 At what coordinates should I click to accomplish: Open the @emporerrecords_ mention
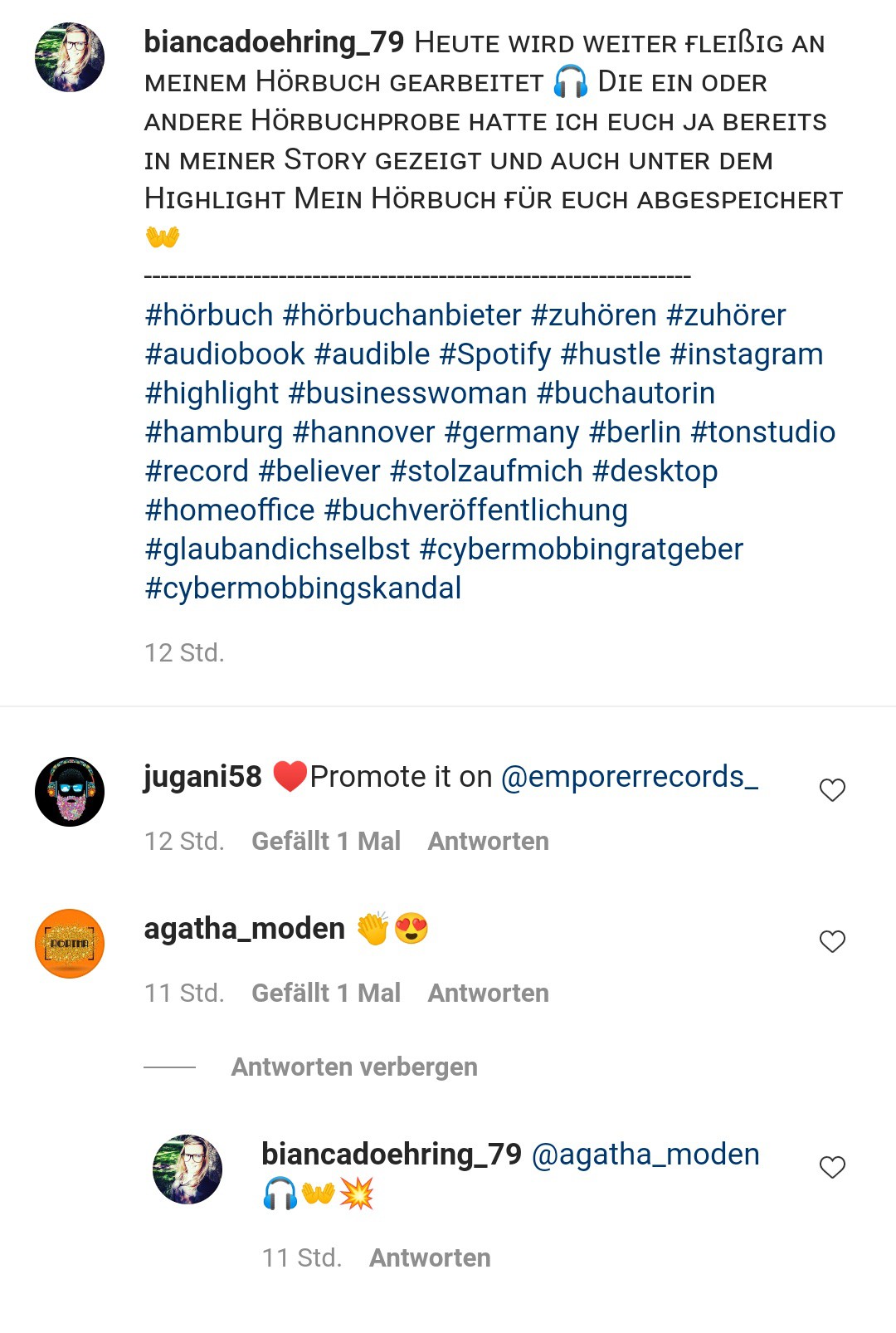pyautogui.click(x=630, y=777)
